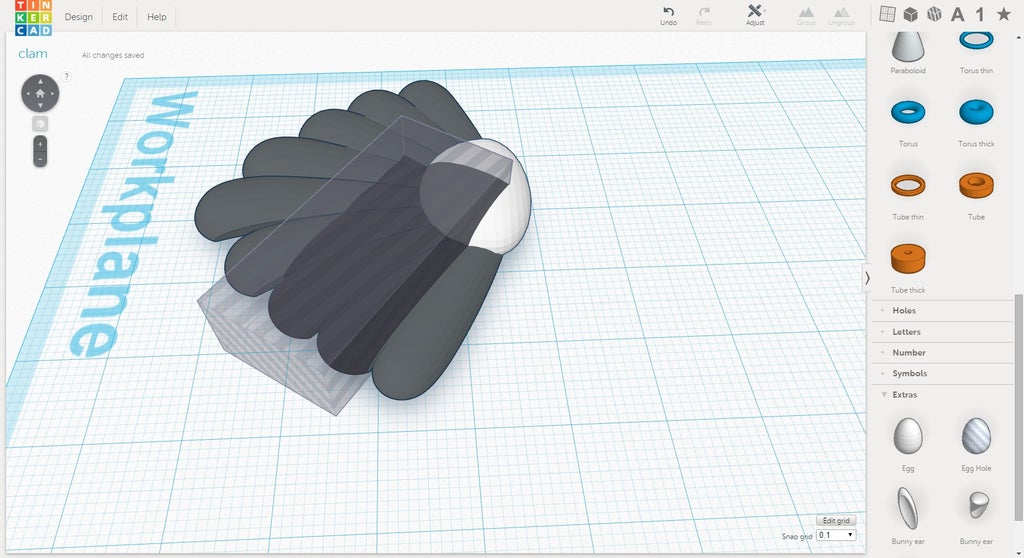Rotate view left with the left arrow
This screenshot has height=558, width=1024.
tap(27, 93)
